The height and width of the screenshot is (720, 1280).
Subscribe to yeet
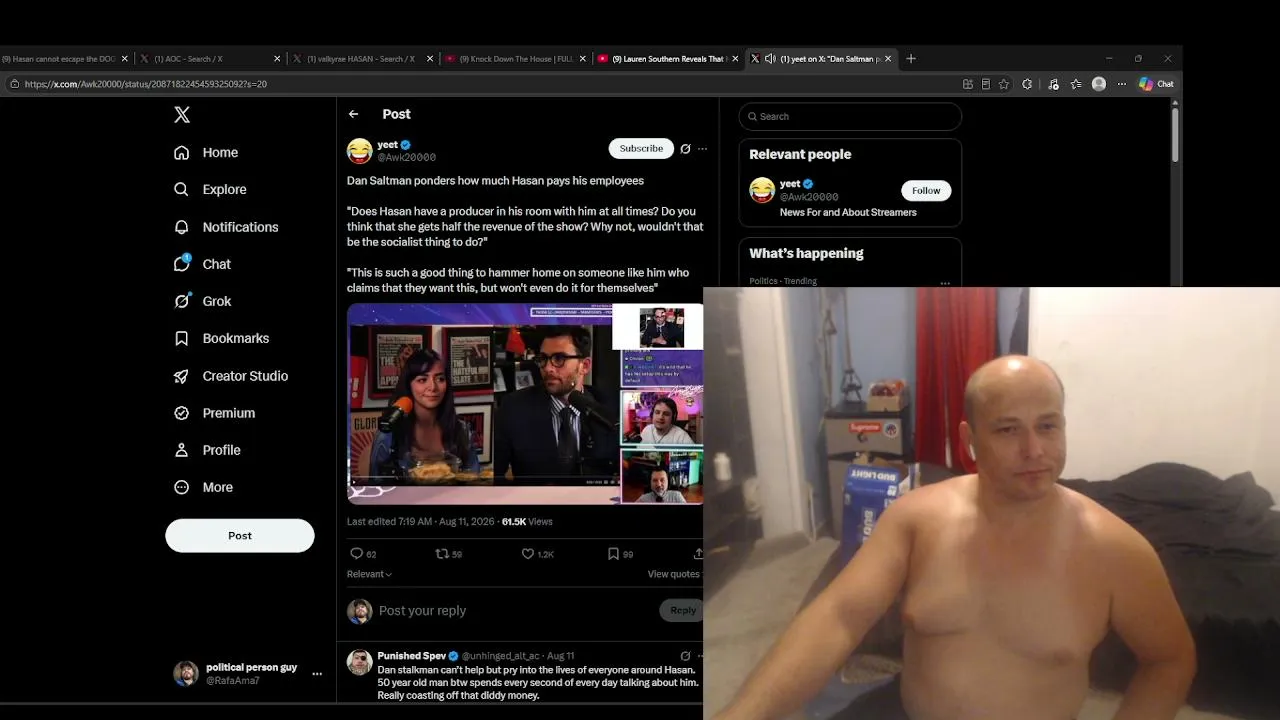click(x=641, y=149)
